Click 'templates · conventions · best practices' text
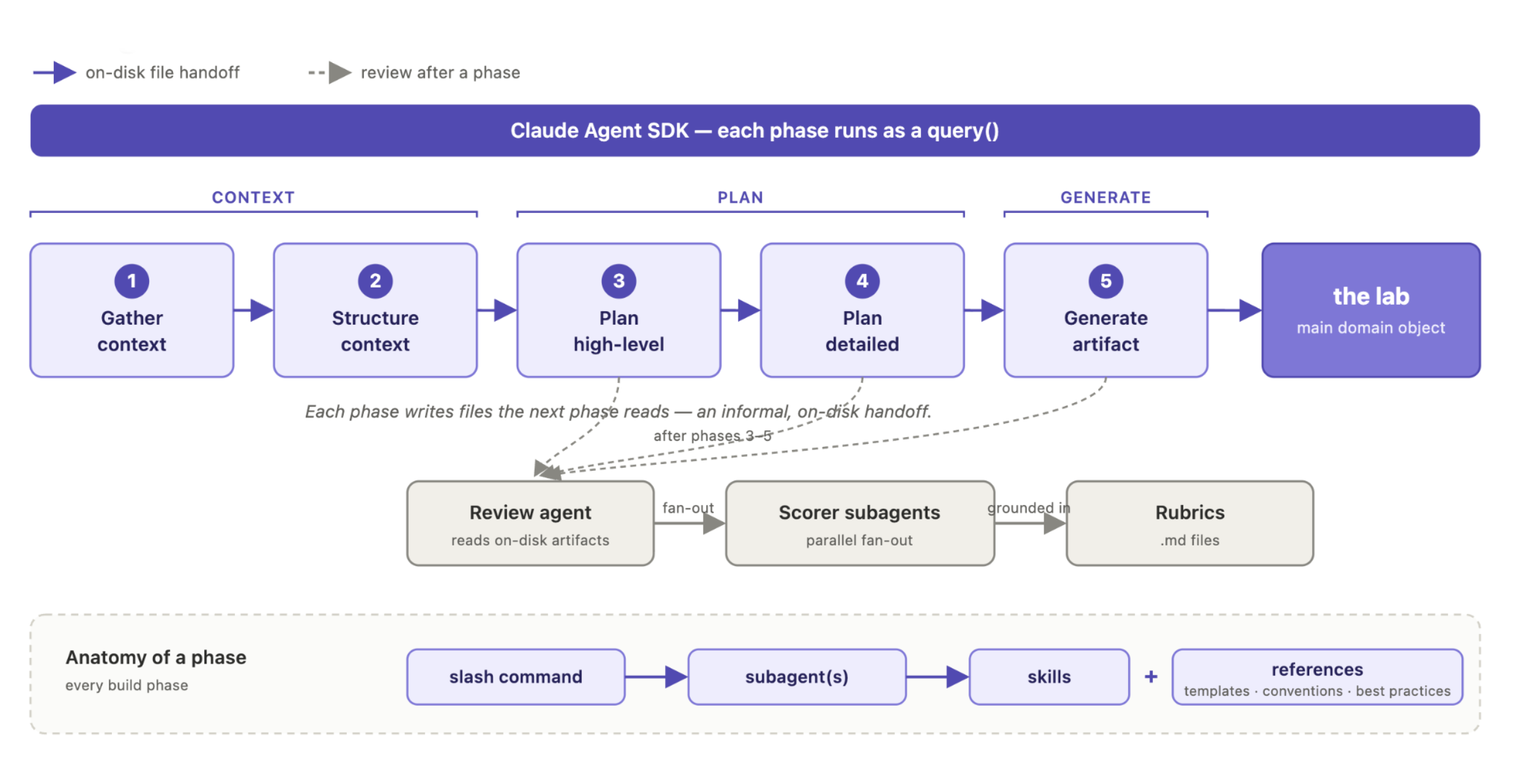This screenshot has height=784, width=1527. (1317, 691)
